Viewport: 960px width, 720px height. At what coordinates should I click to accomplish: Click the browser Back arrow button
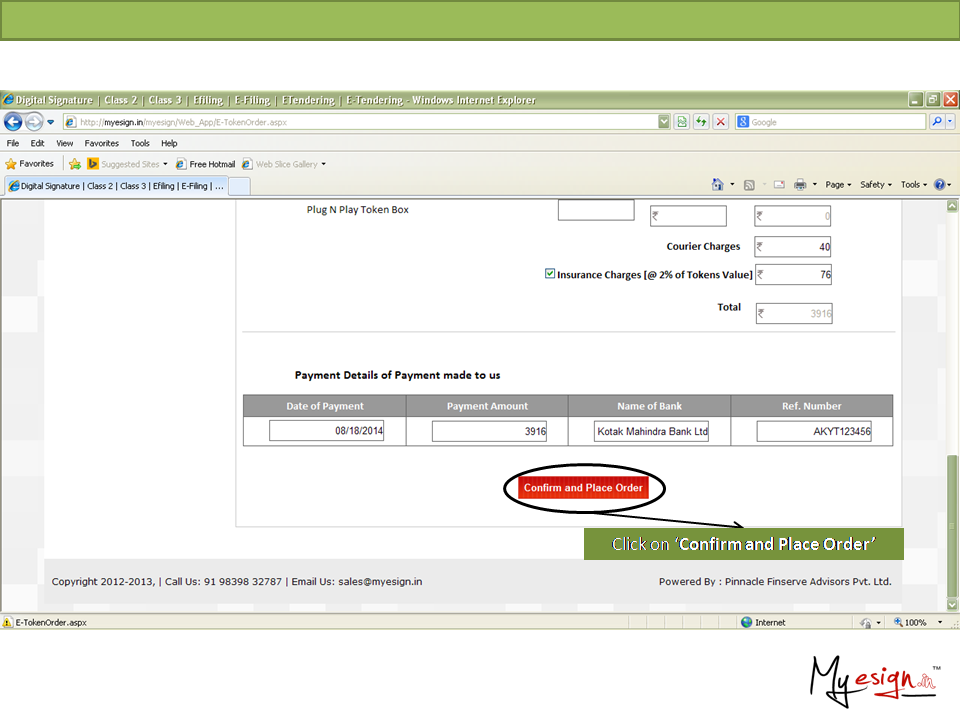click(x=13, y=122)
